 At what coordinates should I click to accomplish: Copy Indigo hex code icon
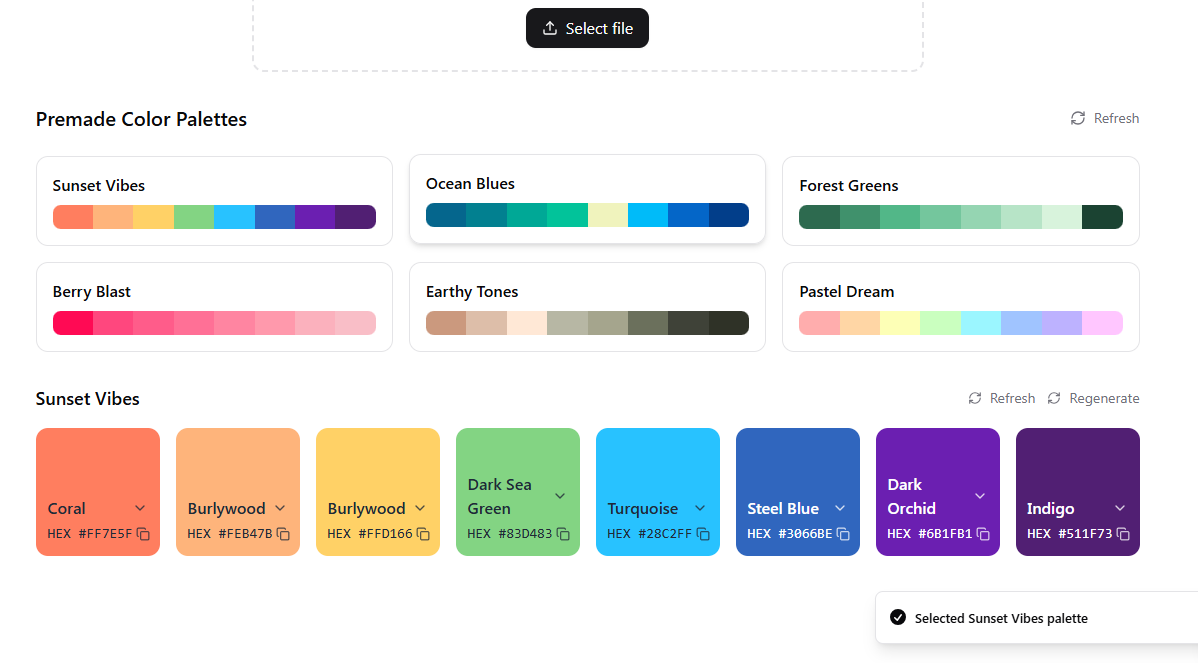1123,534
